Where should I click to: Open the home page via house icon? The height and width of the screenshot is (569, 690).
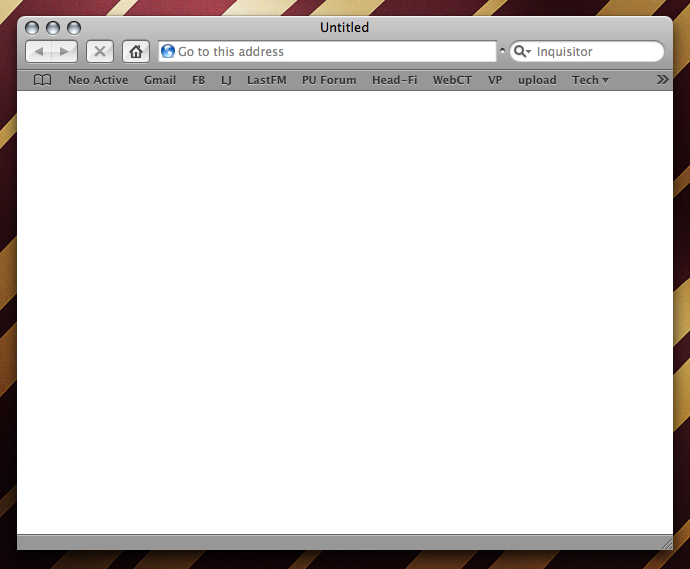[136, 51]
